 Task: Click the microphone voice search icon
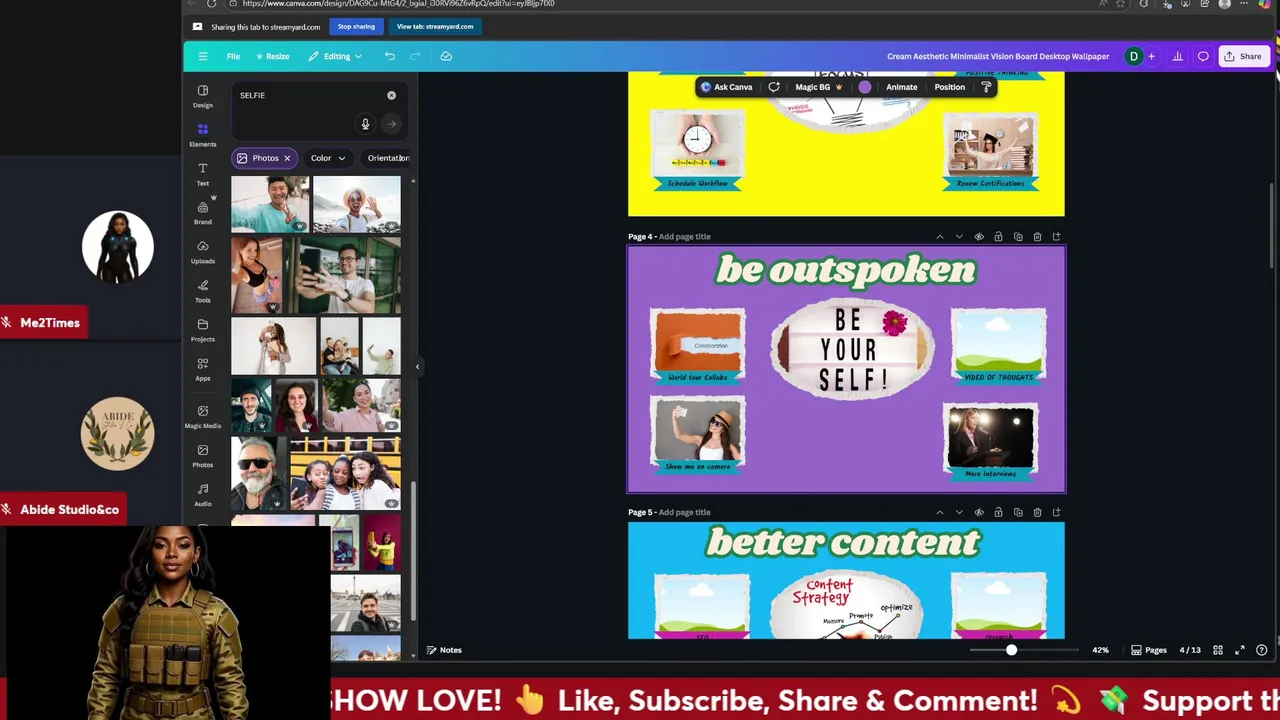tap(365, 124)
